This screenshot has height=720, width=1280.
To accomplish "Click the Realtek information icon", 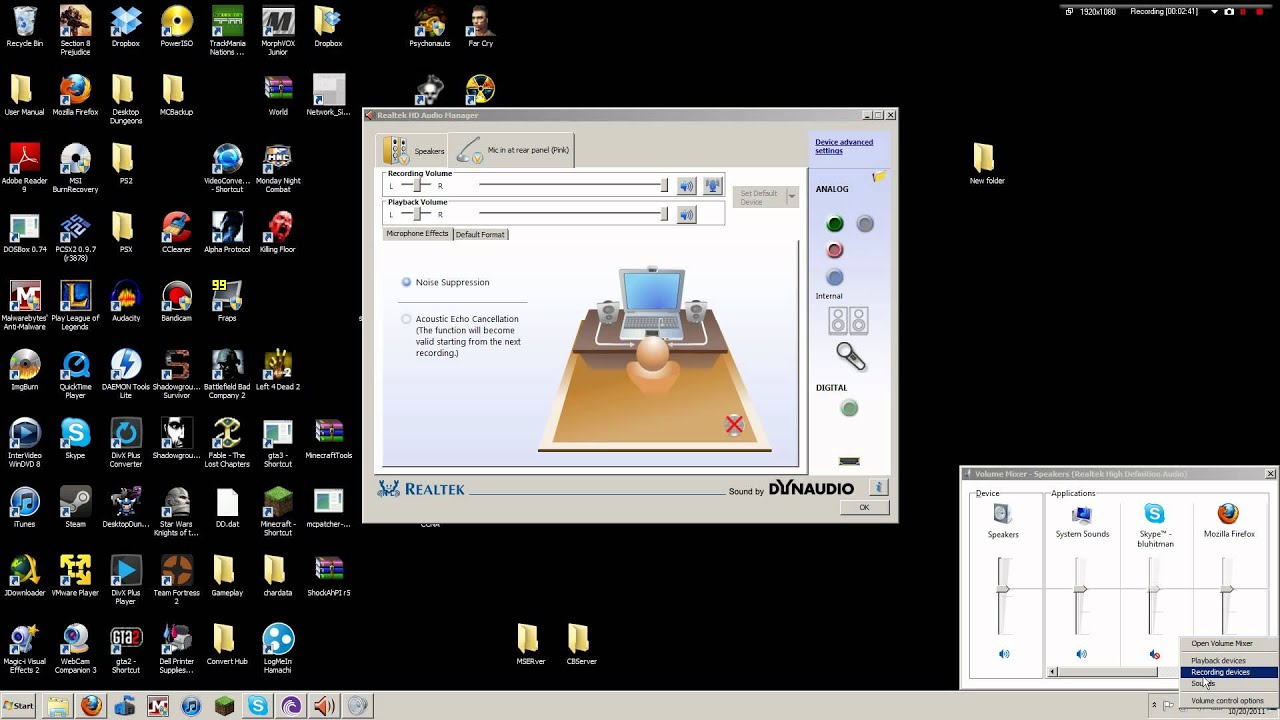I will 879,488.
